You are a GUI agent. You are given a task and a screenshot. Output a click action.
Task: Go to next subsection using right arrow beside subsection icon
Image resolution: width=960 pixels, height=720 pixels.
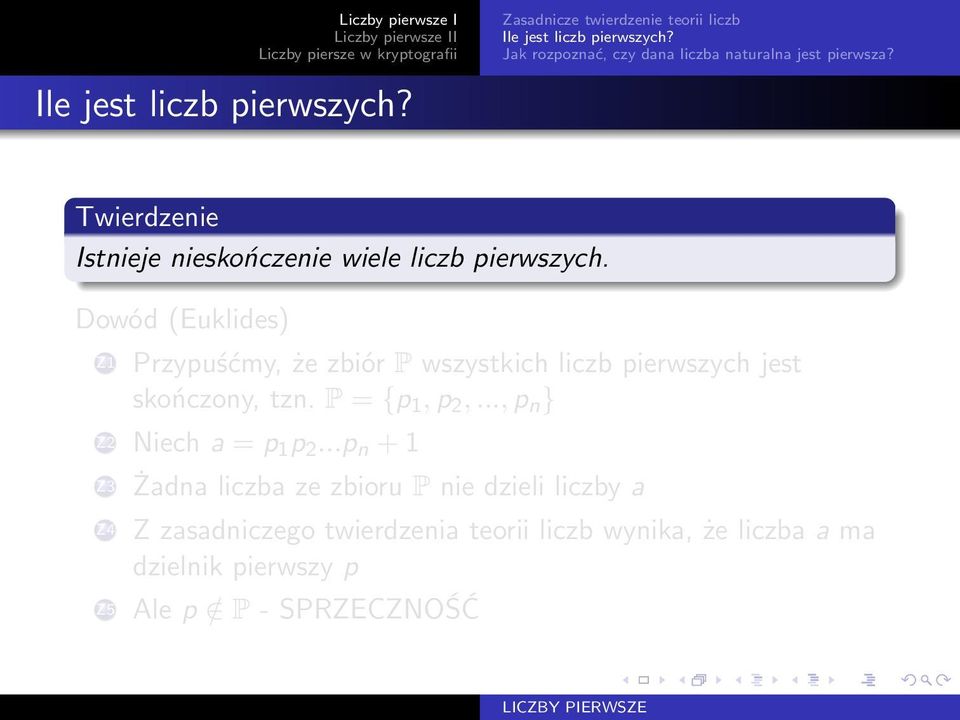[x=775, y=680]
